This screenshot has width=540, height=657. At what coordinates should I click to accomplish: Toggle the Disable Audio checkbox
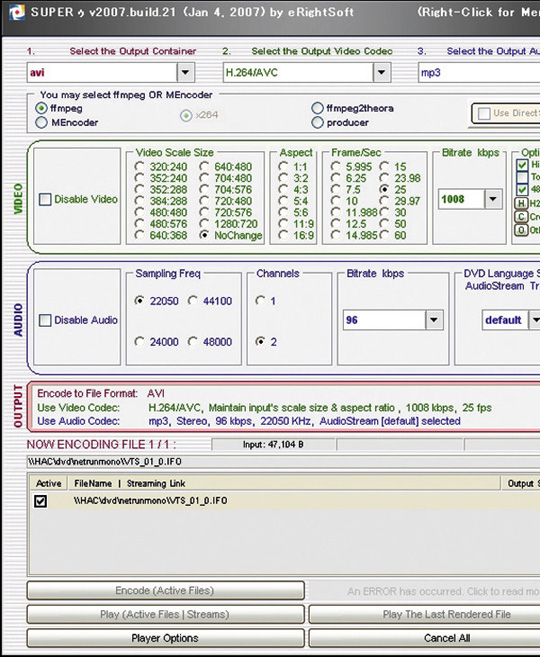point(45,320)
